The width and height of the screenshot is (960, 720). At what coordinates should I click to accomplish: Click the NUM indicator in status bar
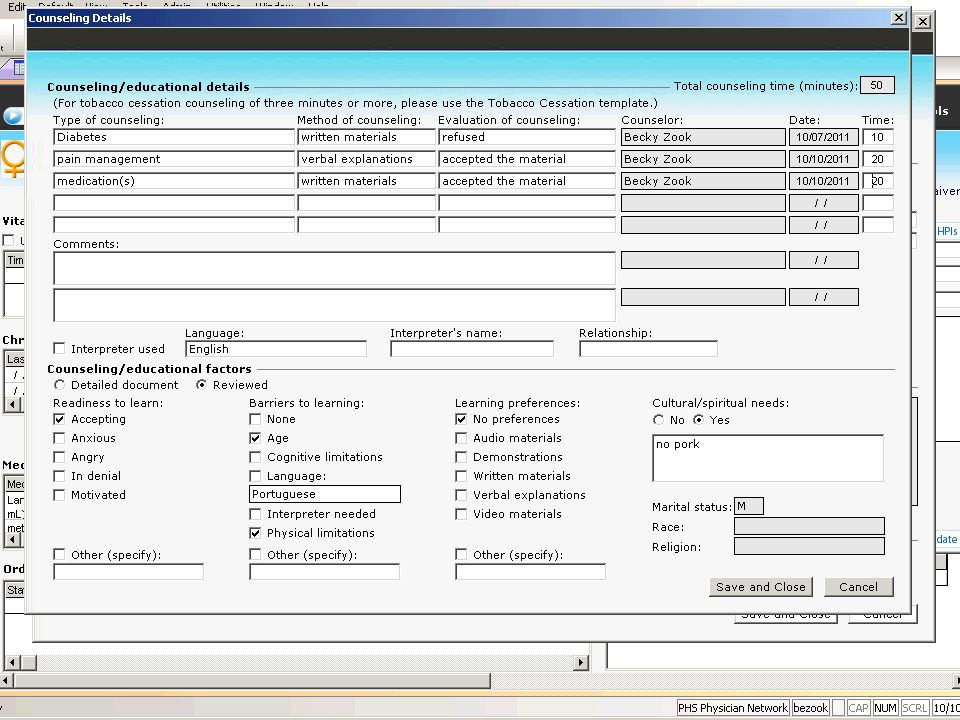(885, 708)
